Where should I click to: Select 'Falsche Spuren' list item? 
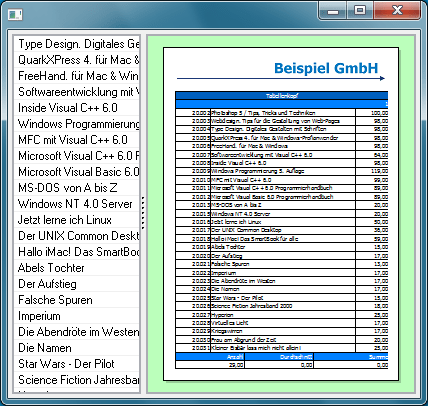77,300
